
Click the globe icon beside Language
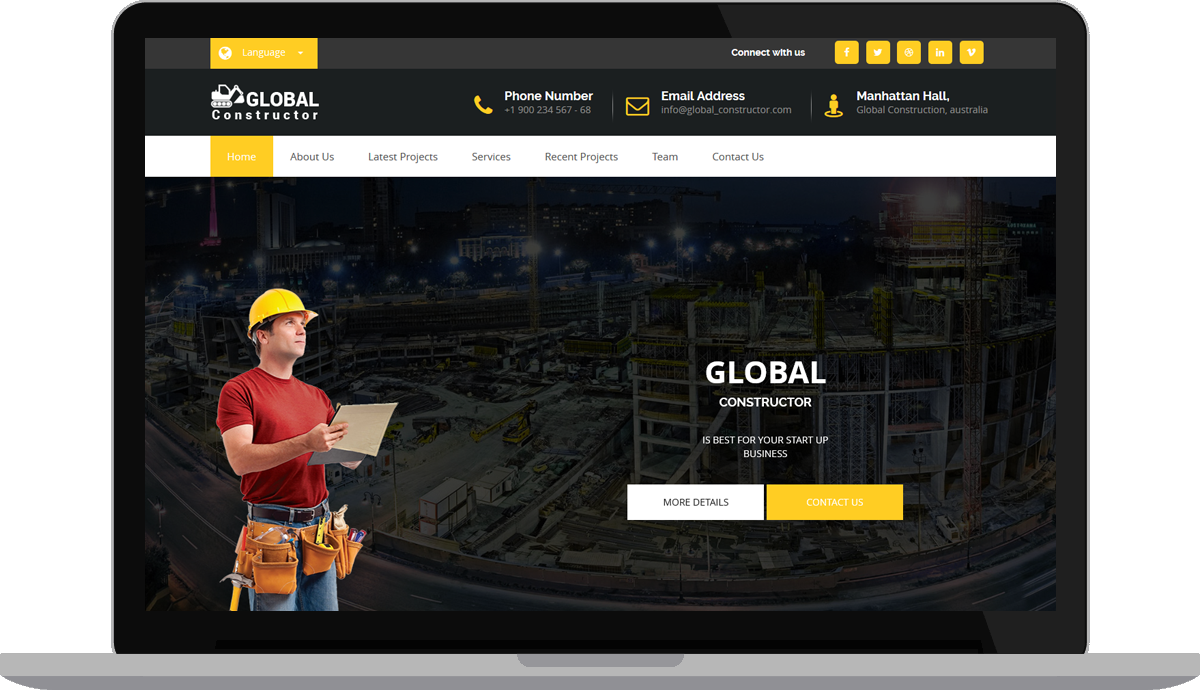[x=225, y=53]
